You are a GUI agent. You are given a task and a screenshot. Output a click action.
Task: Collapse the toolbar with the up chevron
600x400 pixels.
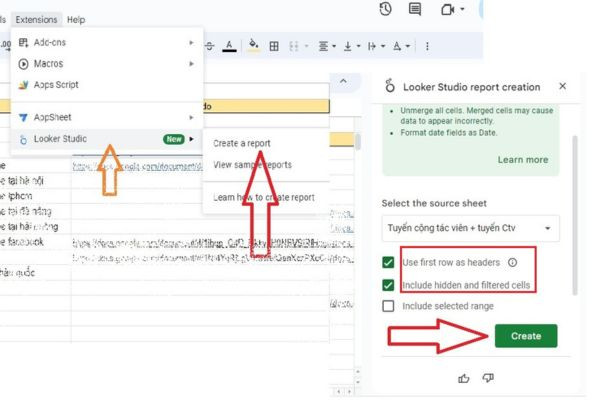[343, 81]
